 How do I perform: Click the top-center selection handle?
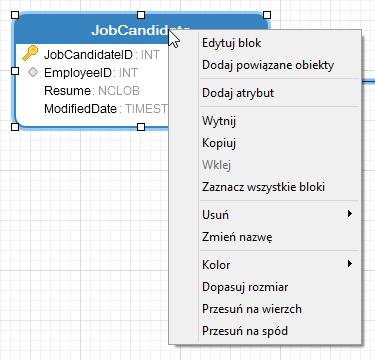[x=141, y=15]
